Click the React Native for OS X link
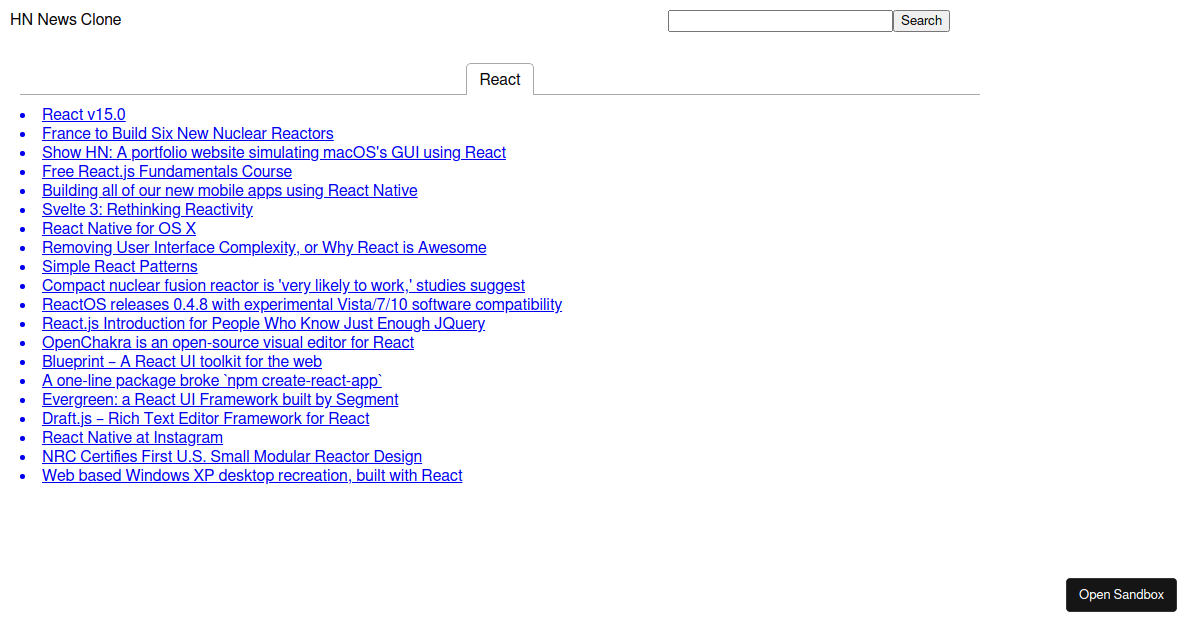The width and height of the screenshot is (1200, 630). (119, 229)
